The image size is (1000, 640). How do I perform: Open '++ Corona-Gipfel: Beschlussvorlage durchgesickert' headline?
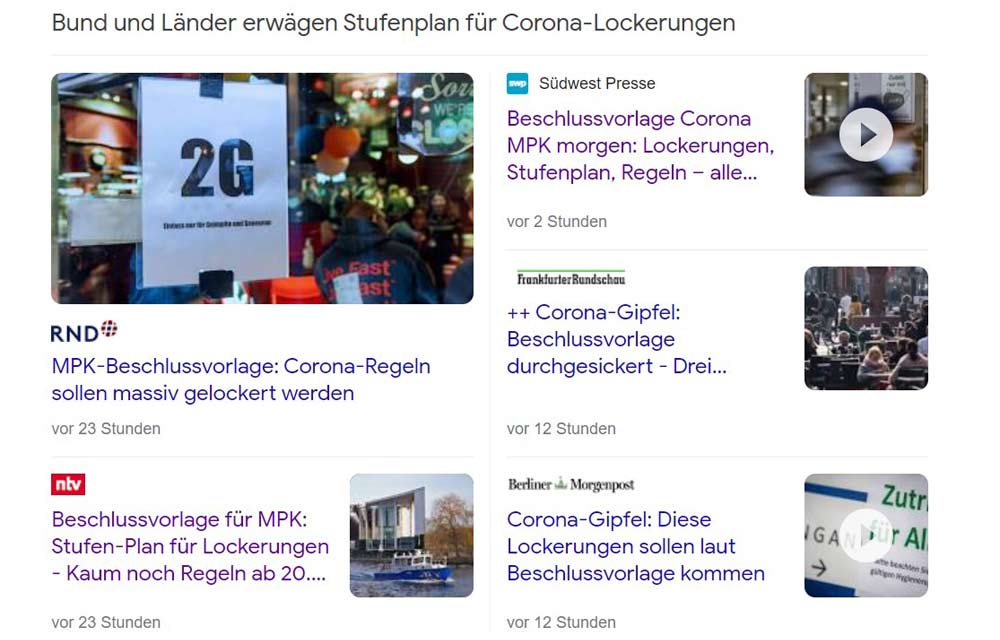[x=617, y=339]
